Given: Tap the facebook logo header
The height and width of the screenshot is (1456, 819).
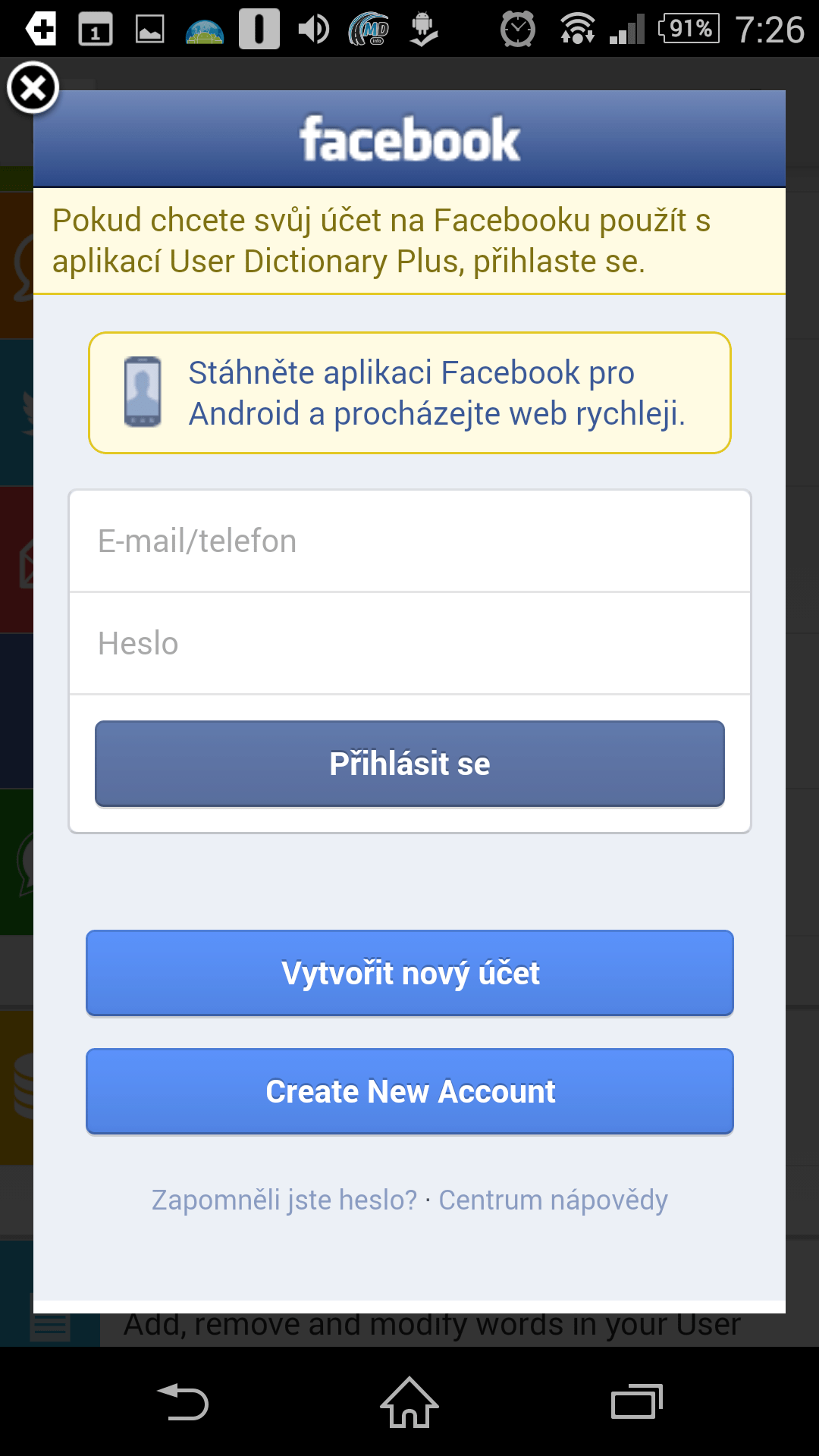Looking at the screenshot, I should tap(409, 139).
